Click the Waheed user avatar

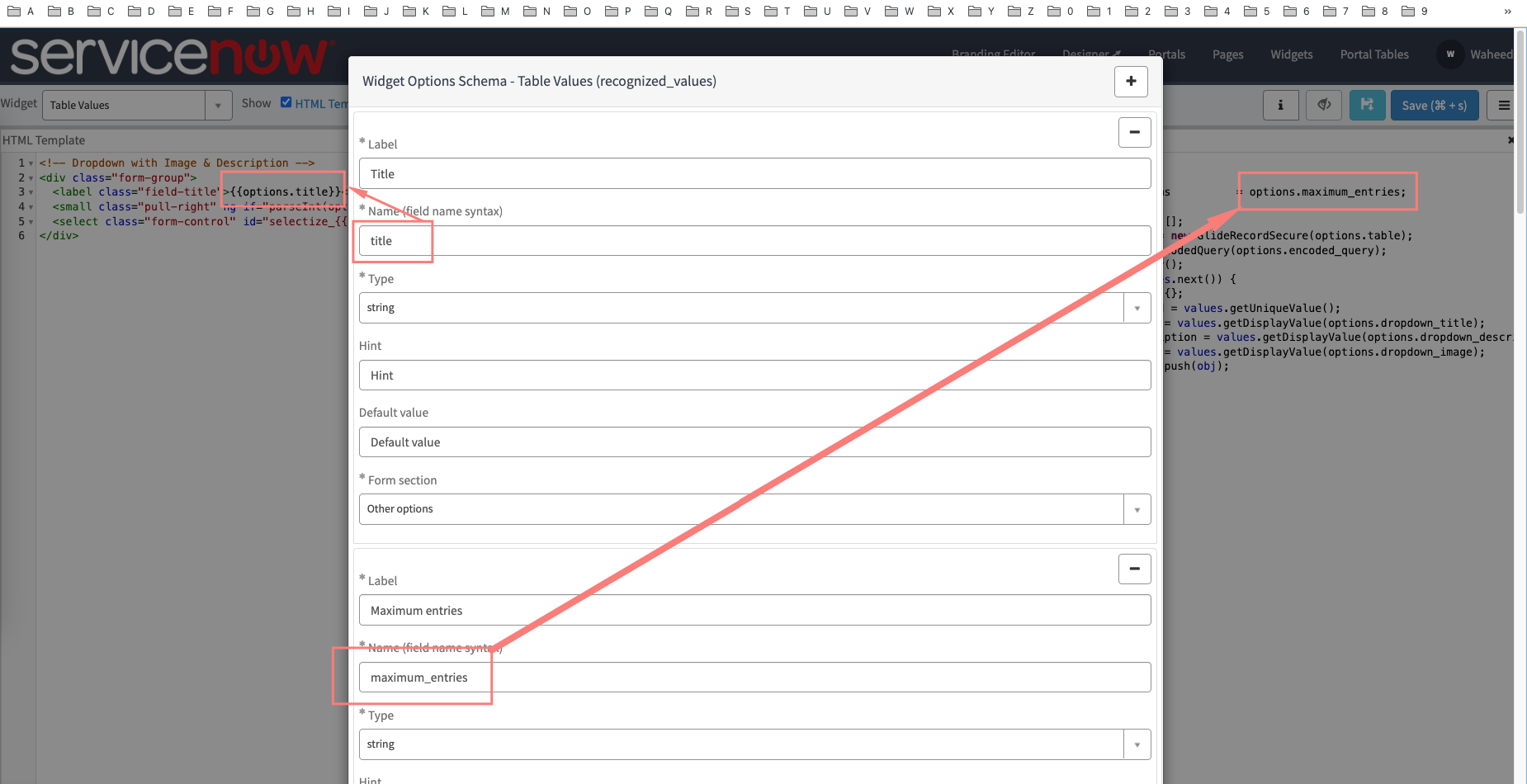[x=1449, y=54]
